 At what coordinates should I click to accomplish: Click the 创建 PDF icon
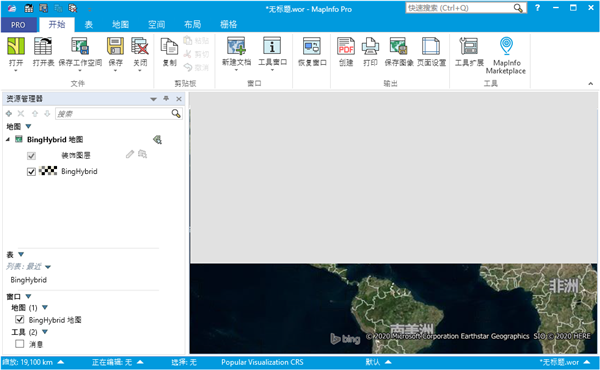(346, 46)
